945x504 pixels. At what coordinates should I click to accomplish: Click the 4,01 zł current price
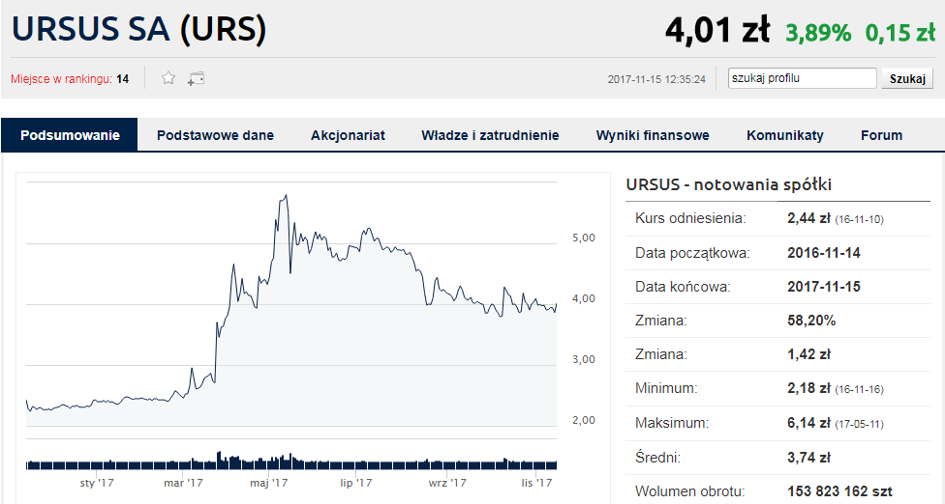point(717,31)
